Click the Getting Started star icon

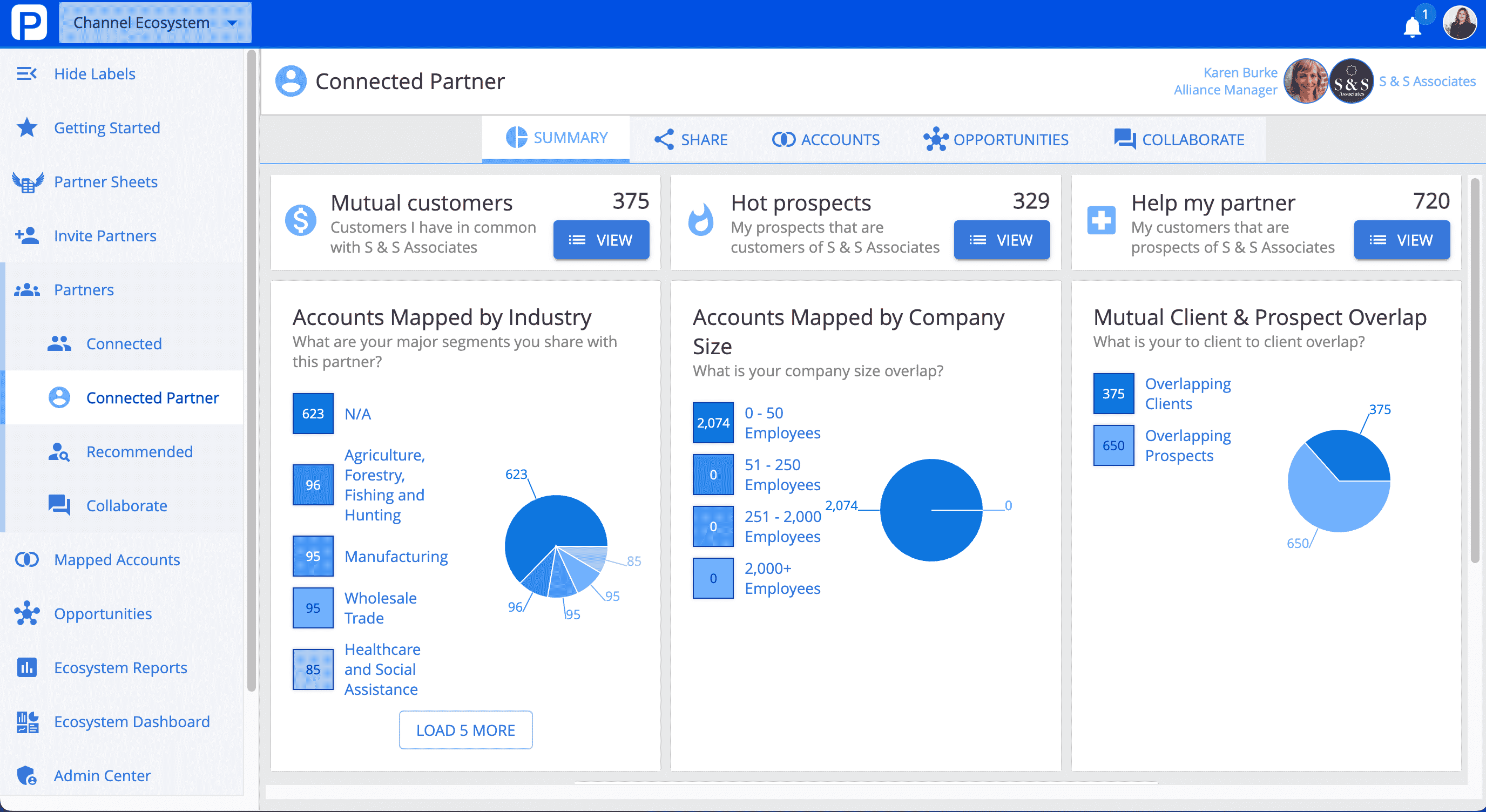pyautogui.click(x=26, y=127)
